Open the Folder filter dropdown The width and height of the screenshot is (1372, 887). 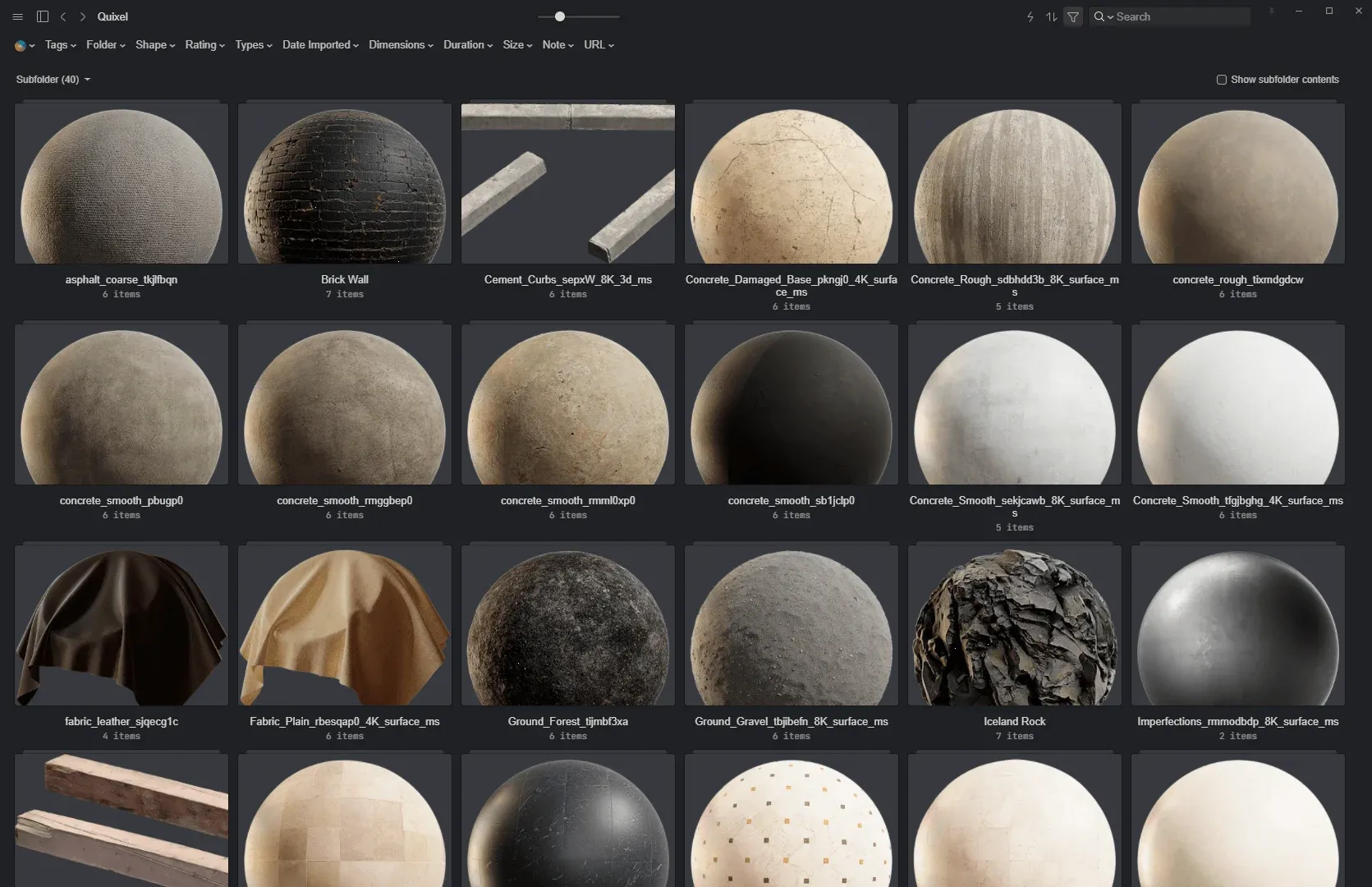coord(106,45)
